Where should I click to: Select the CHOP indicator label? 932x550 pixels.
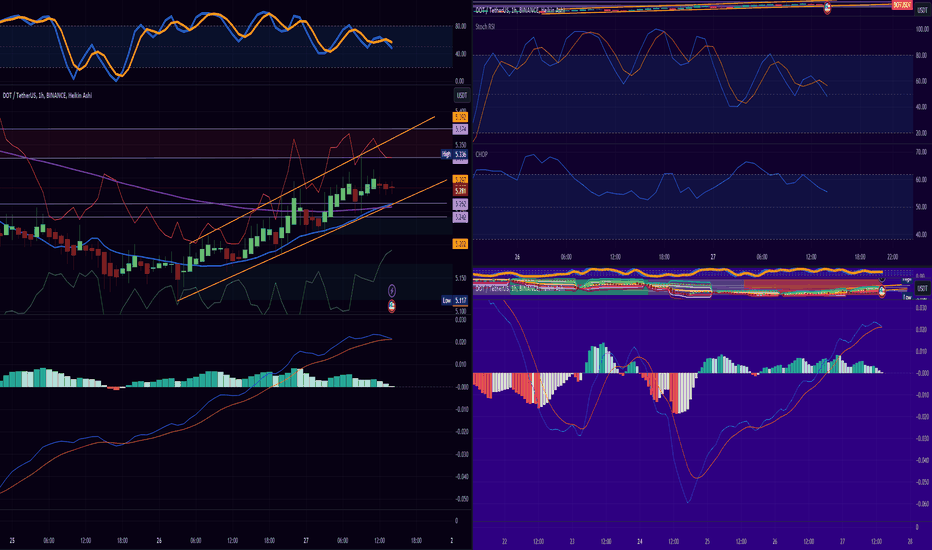point(481,154)
